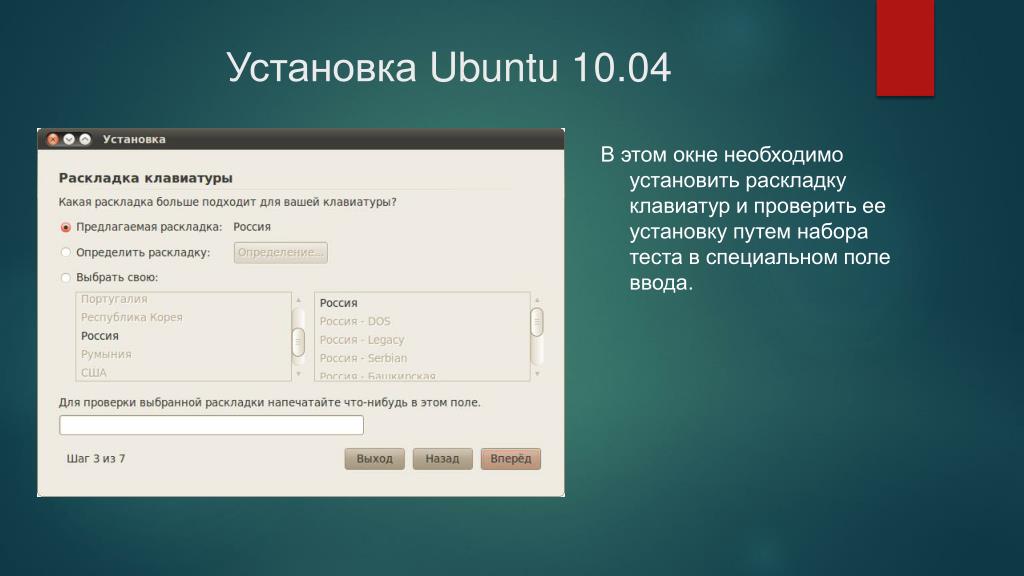Go back with the 'Назад' button
This screenshot has width=1024, height=576.
coord(443,458)
